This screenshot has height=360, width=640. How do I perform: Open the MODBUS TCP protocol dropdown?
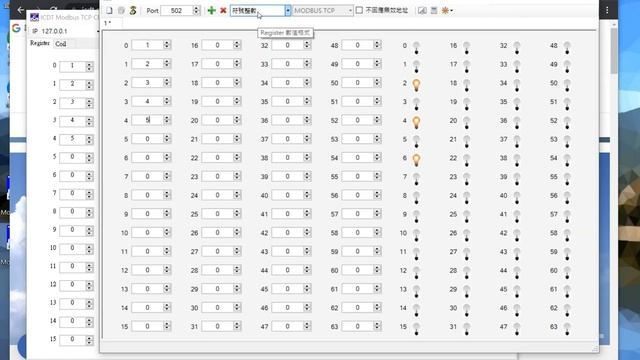click(x=350, y=11)
